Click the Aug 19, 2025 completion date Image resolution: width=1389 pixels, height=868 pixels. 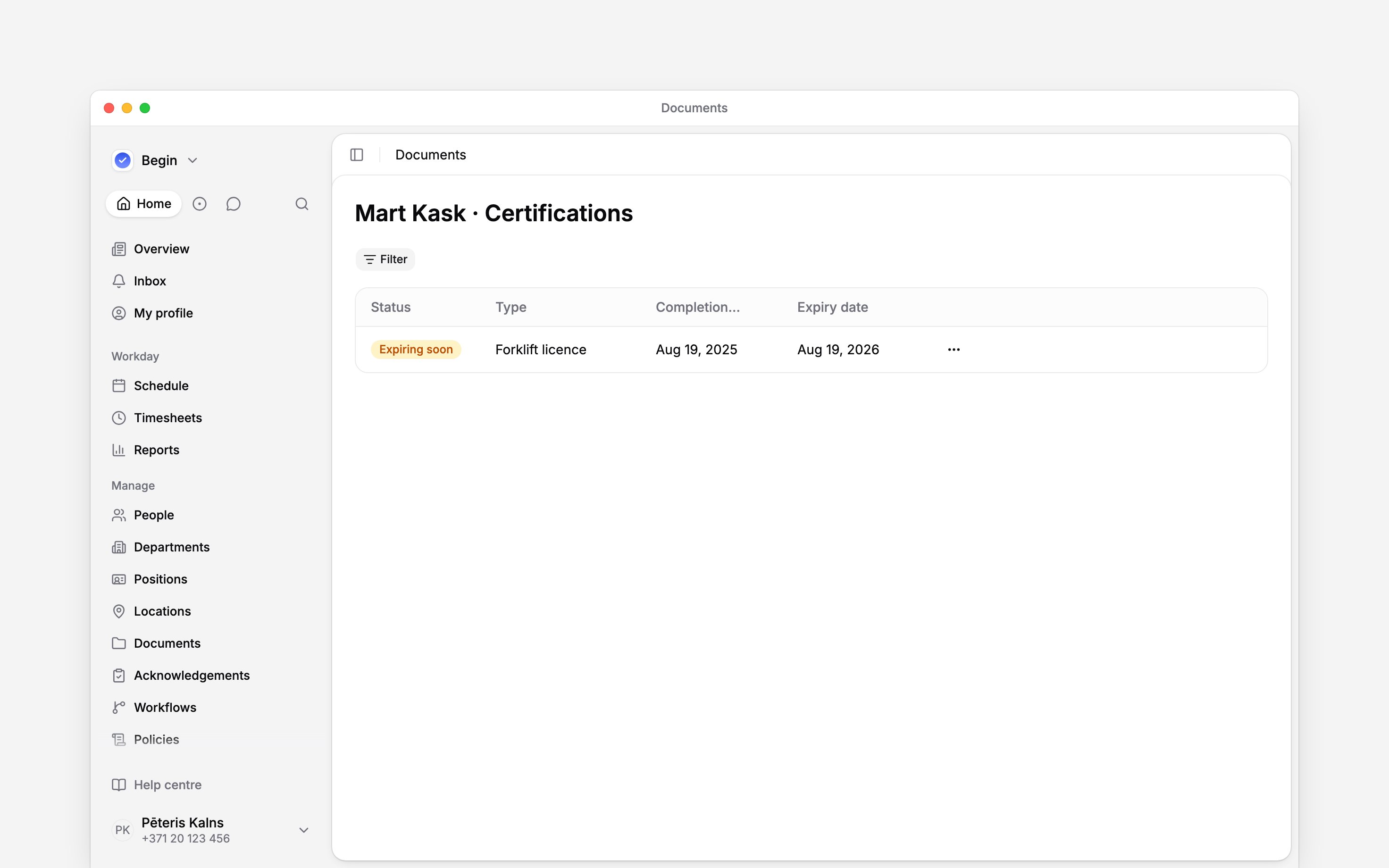click(696, 350)
